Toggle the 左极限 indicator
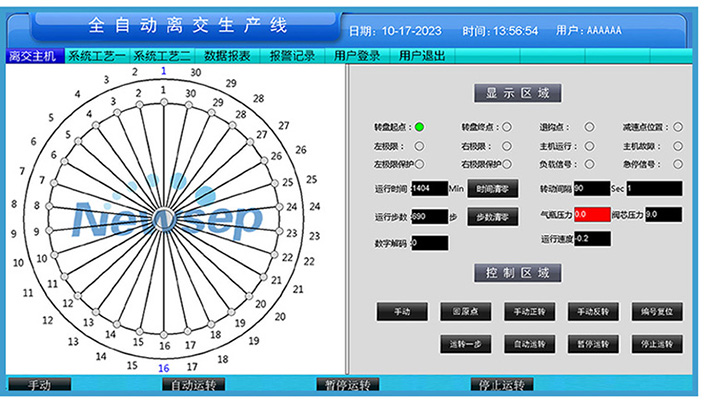 (420, 146)
